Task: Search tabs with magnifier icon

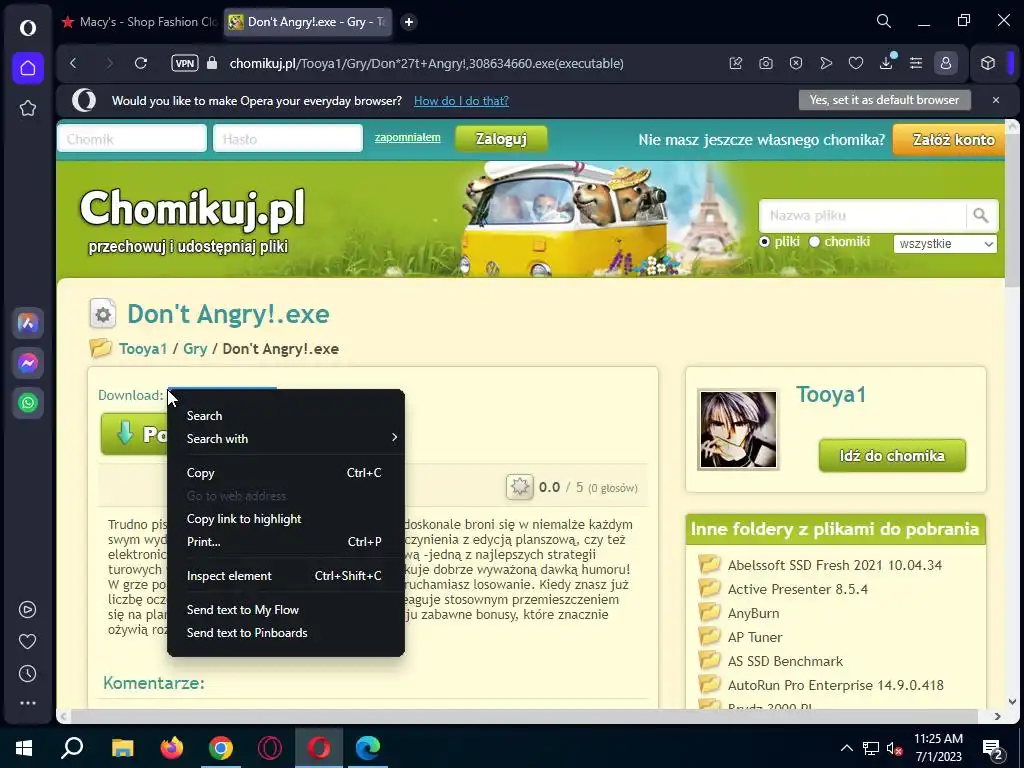Action: click(884, 22)
